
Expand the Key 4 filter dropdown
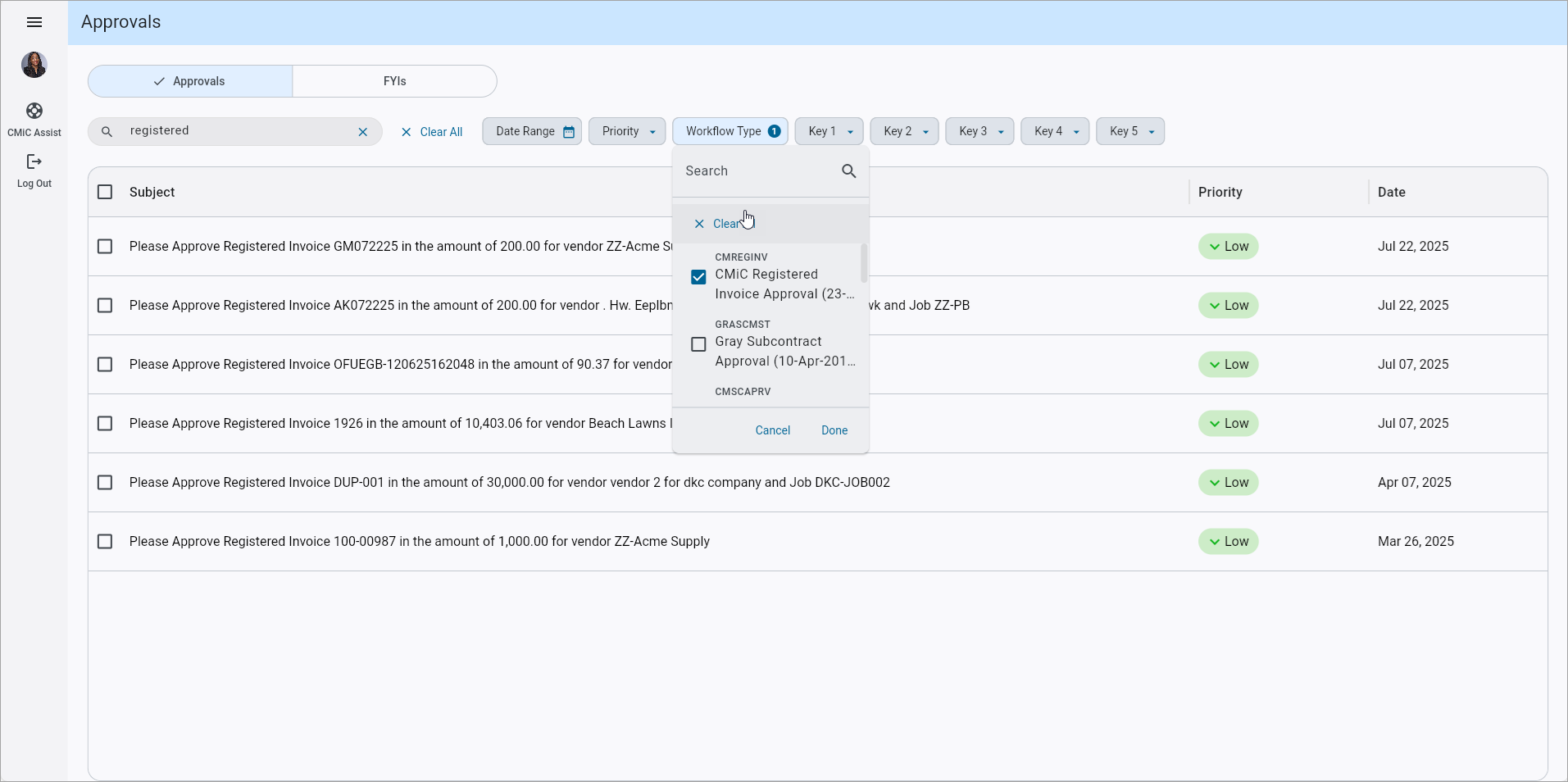coord(1055,131)
